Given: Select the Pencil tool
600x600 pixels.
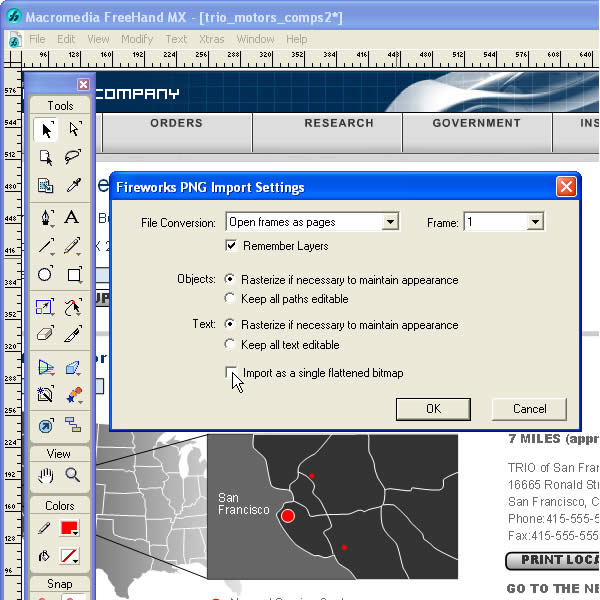Looking at the screenshot, I should (72, 246).
